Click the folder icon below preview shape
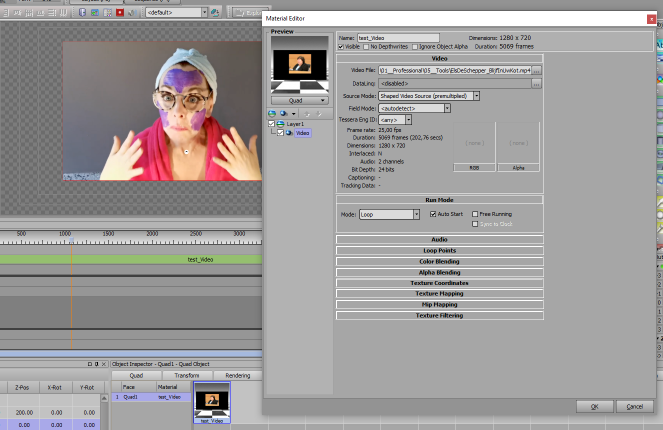This screenshot has height=430, width=663. point(274,114)
